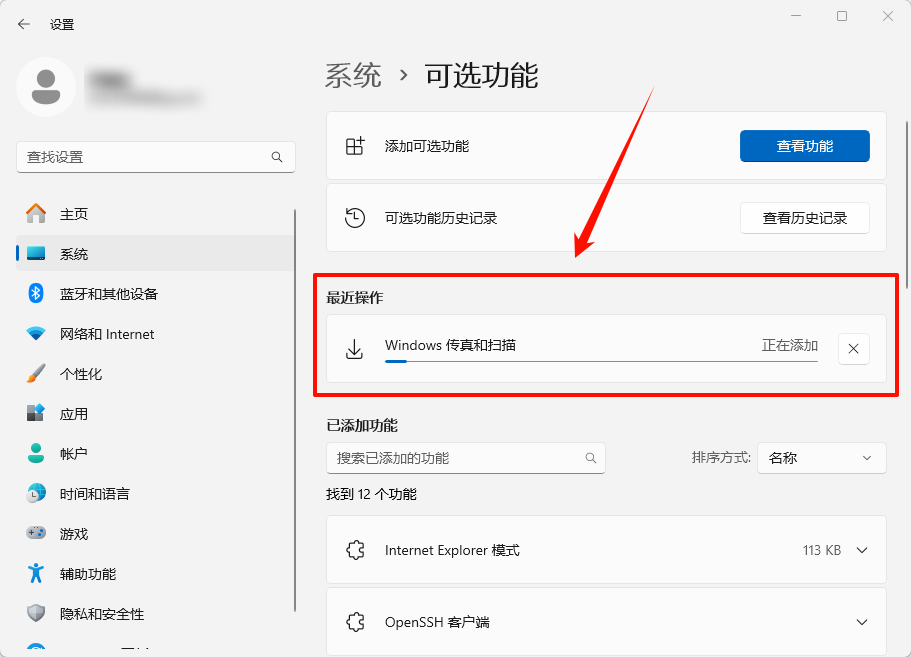Open 蓝牙和其他设备 settings
911x657 pixels.
click(36, 293)
